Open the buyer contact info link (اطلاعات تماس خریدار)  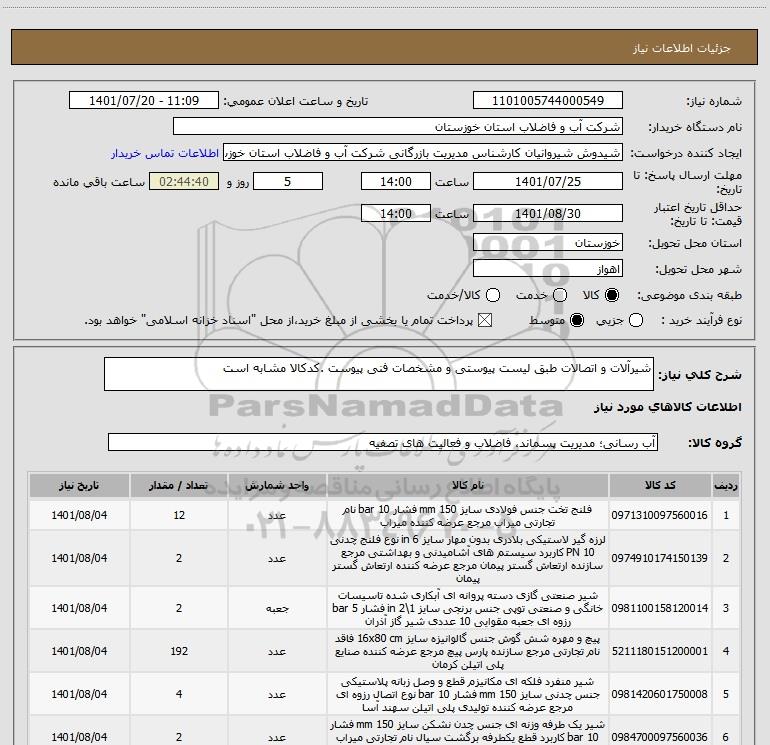click(x=165, y=153)
